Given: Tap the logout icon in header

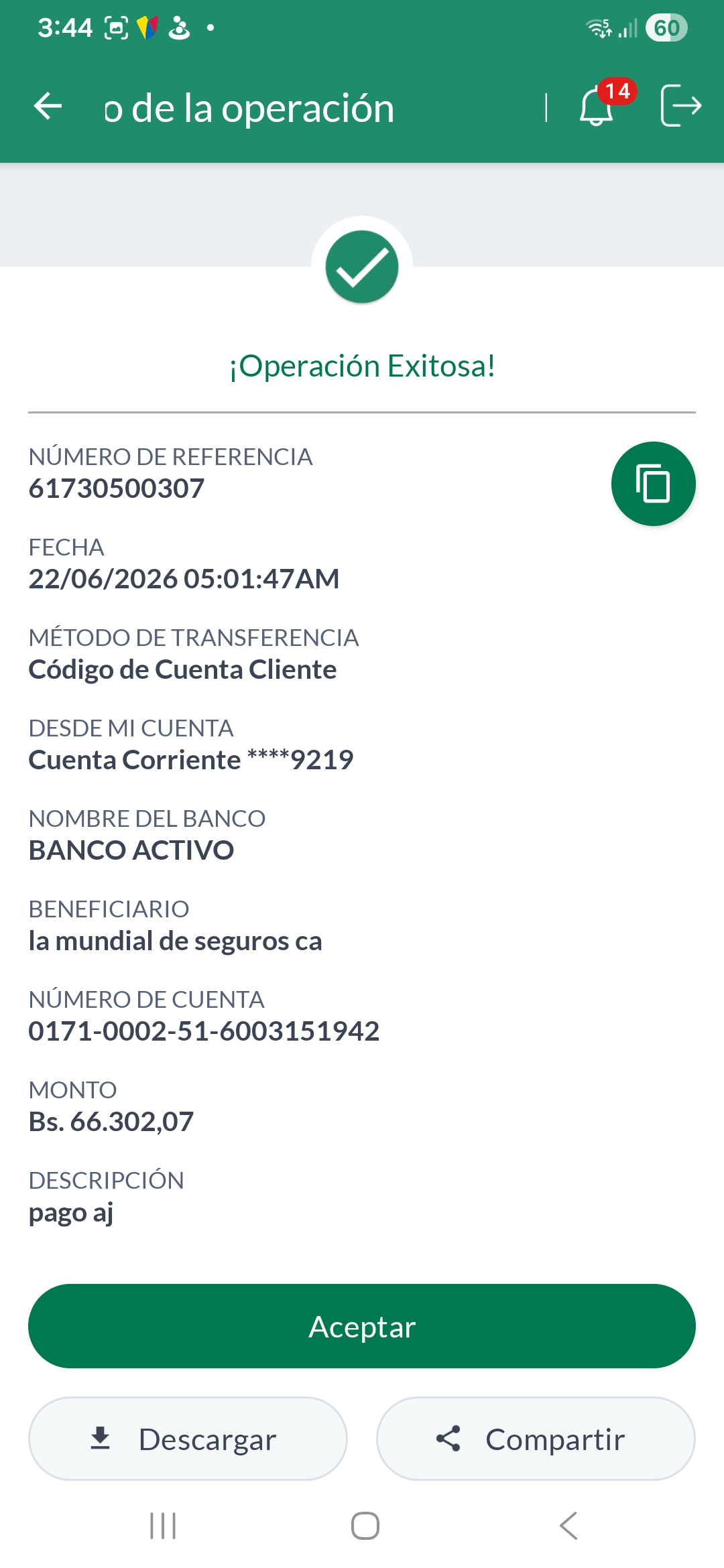Looking at the screenshot, I should [x=680, y=105].
